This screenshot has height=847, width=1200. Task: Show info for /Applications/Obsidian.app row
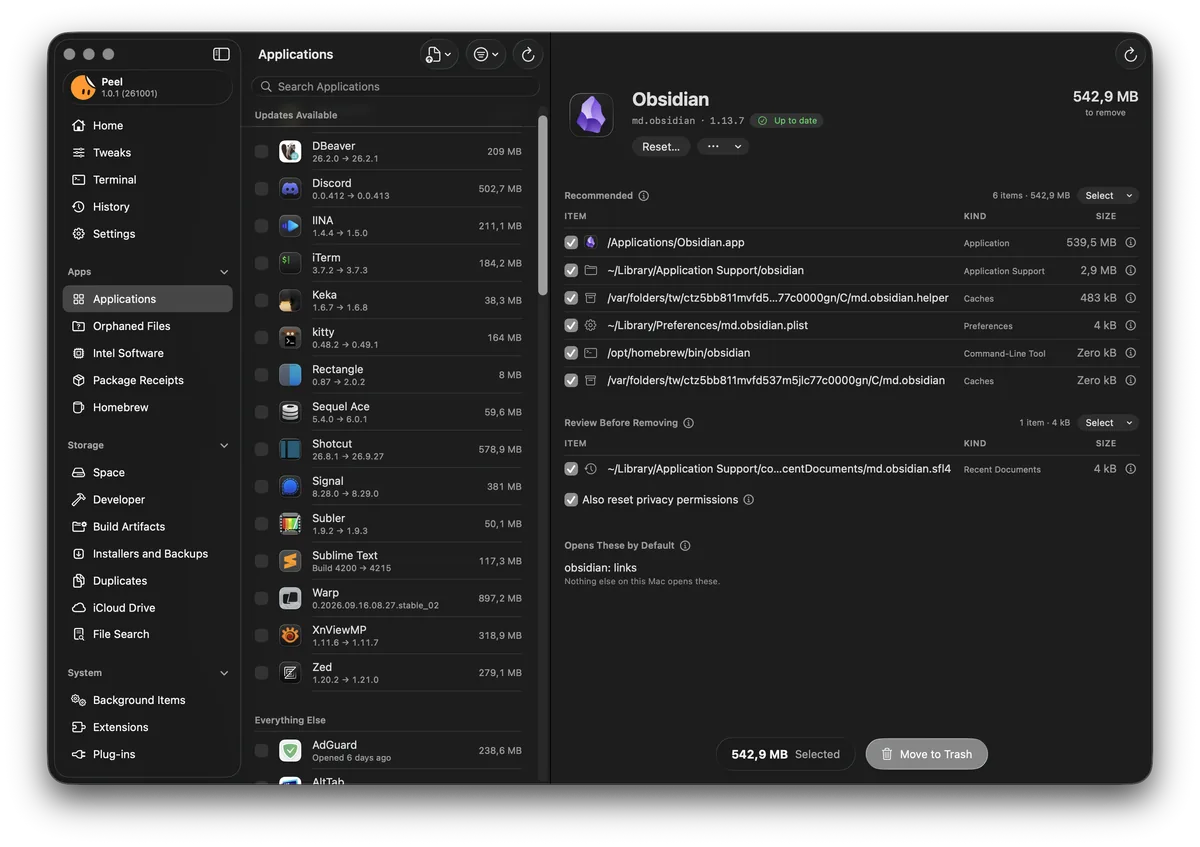(1131, 242)
